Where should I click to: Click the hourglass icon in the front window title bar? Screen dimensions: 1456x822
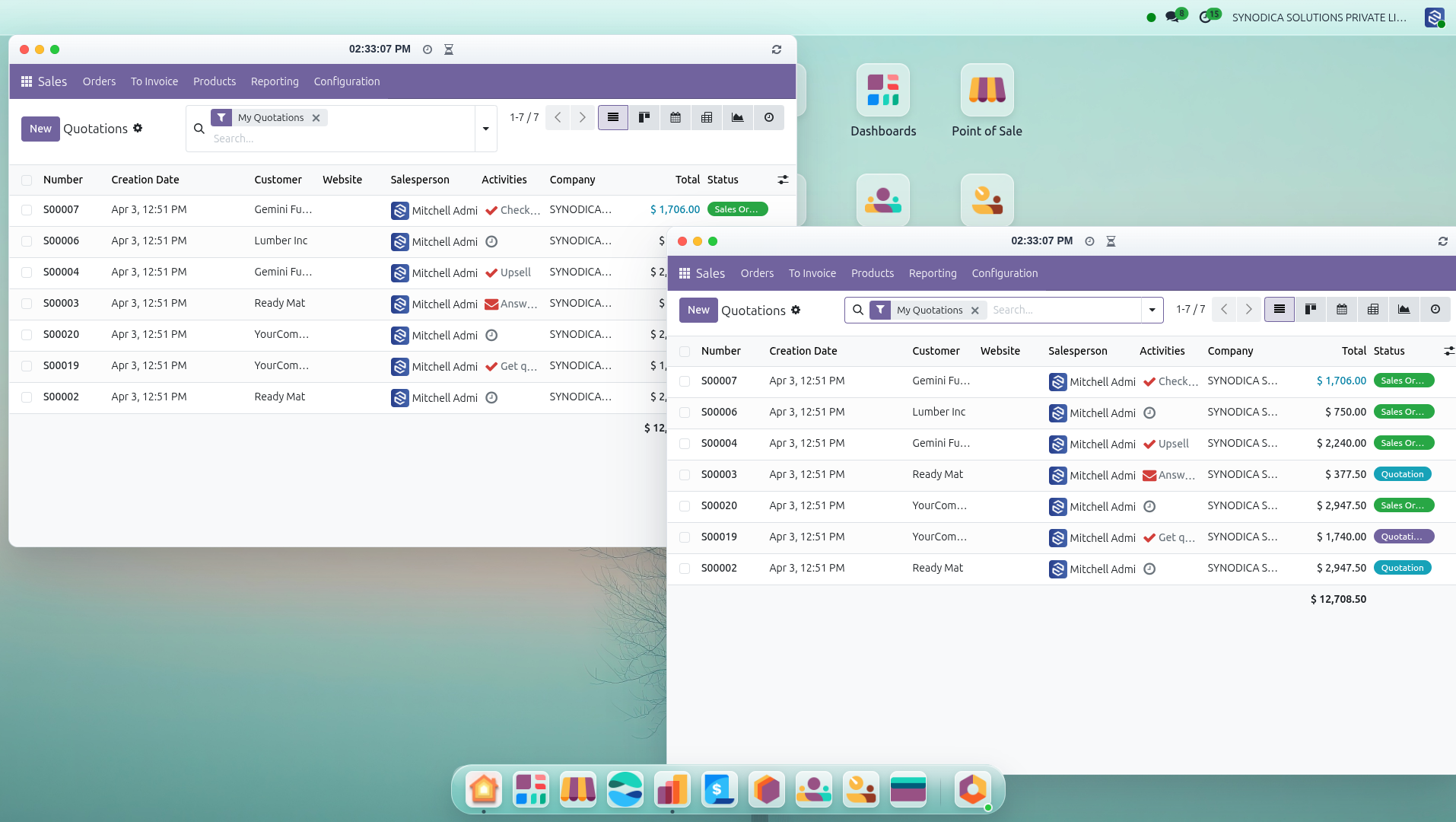(1111, 241)
